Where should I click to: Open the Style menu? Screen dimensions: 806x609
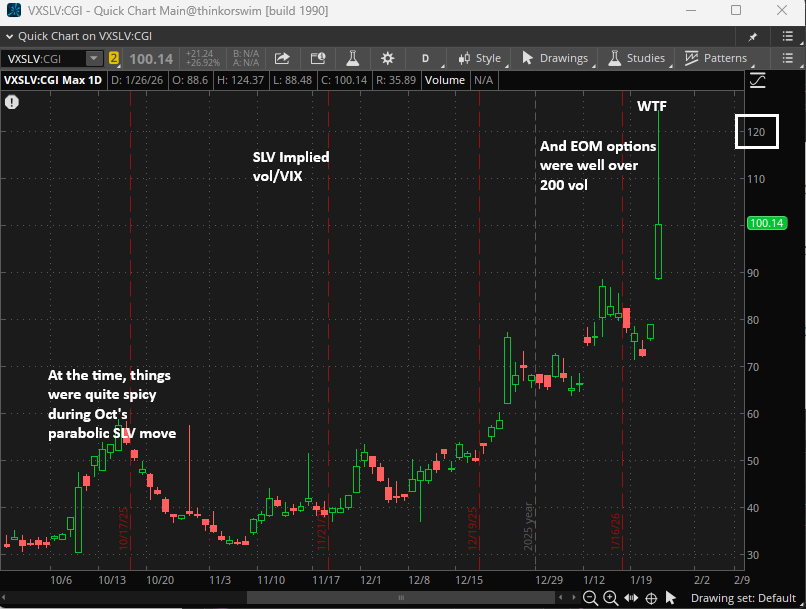479,58
